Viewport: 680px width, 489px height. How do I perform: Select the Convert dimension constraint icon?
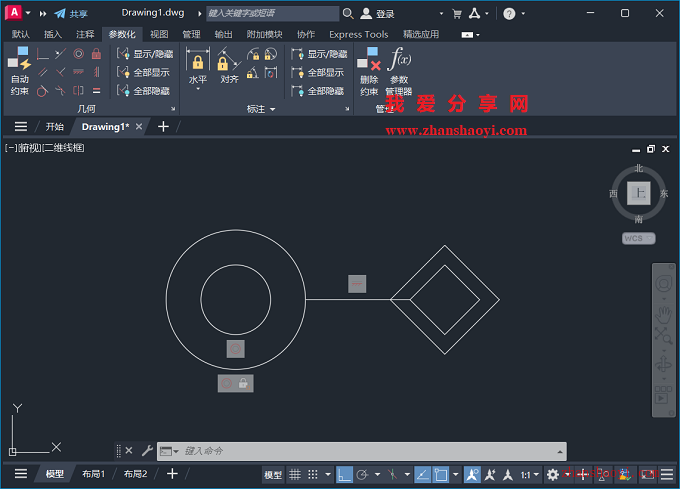tap(271, 72)
